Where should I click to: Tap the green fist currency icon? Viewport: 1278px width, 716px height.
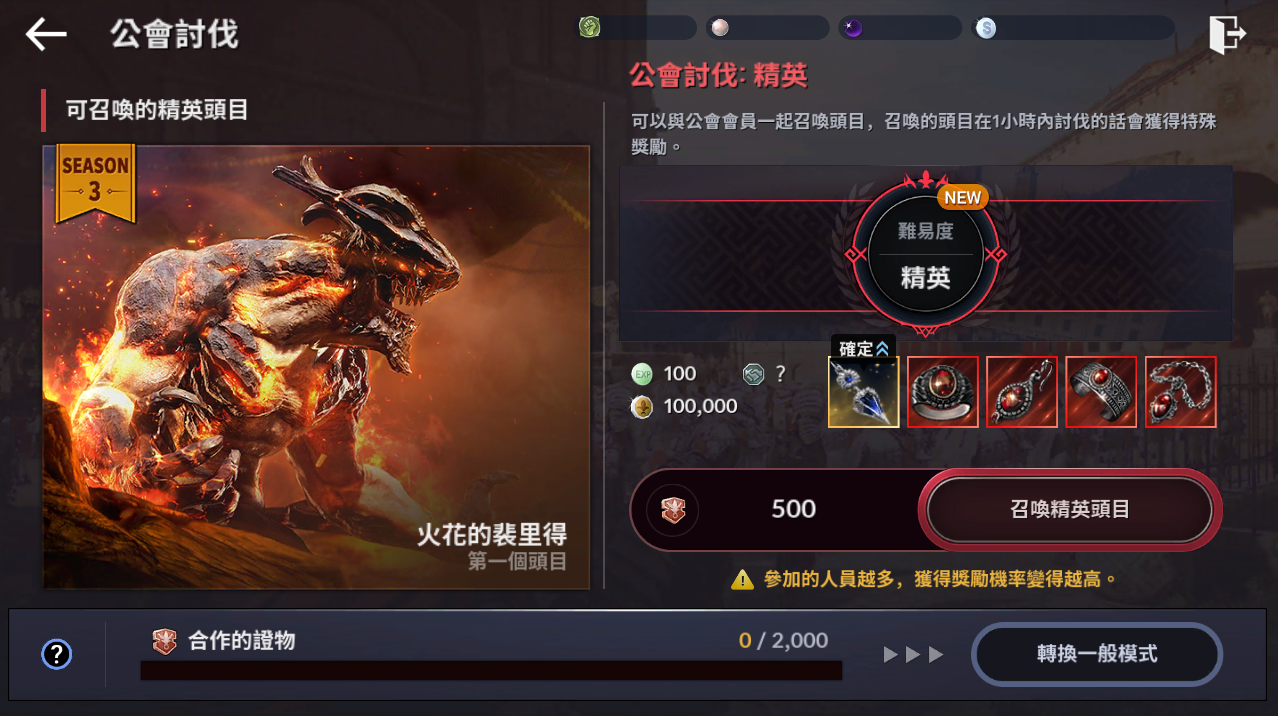pos(589,28)
